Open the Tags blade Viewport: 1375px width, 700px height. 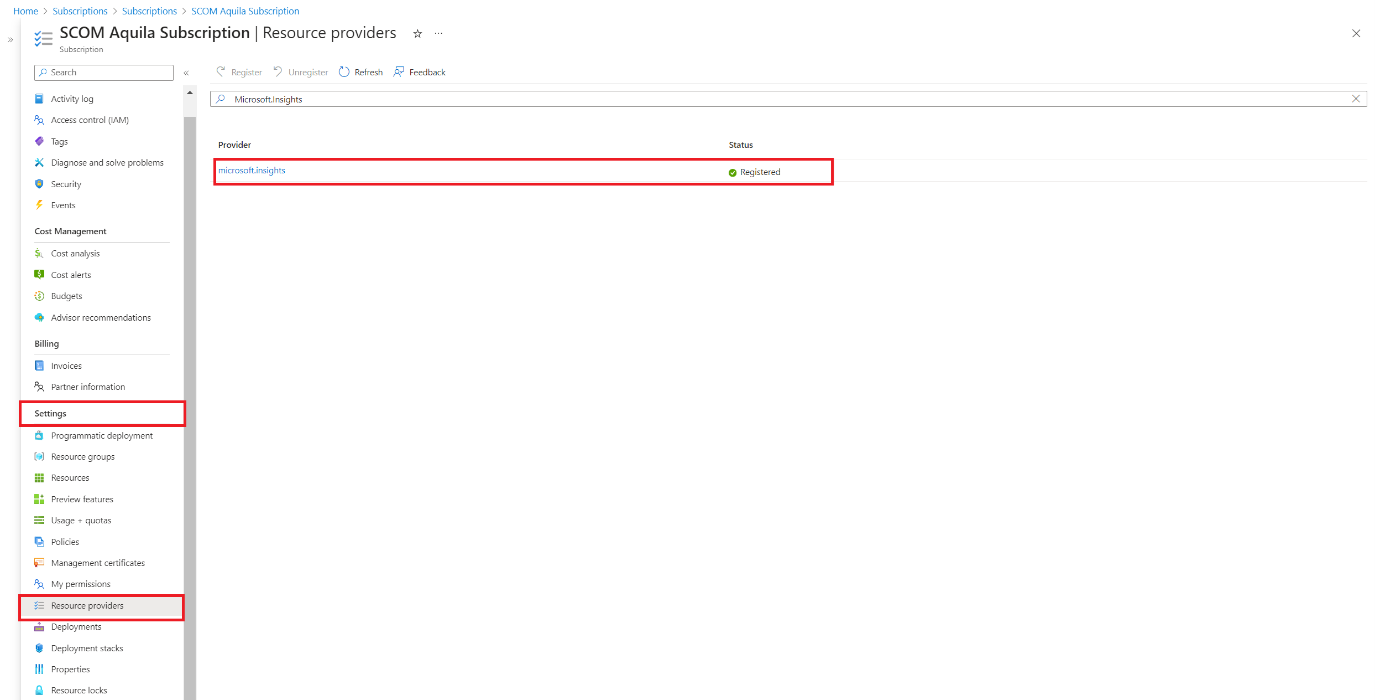pos(61,141)
